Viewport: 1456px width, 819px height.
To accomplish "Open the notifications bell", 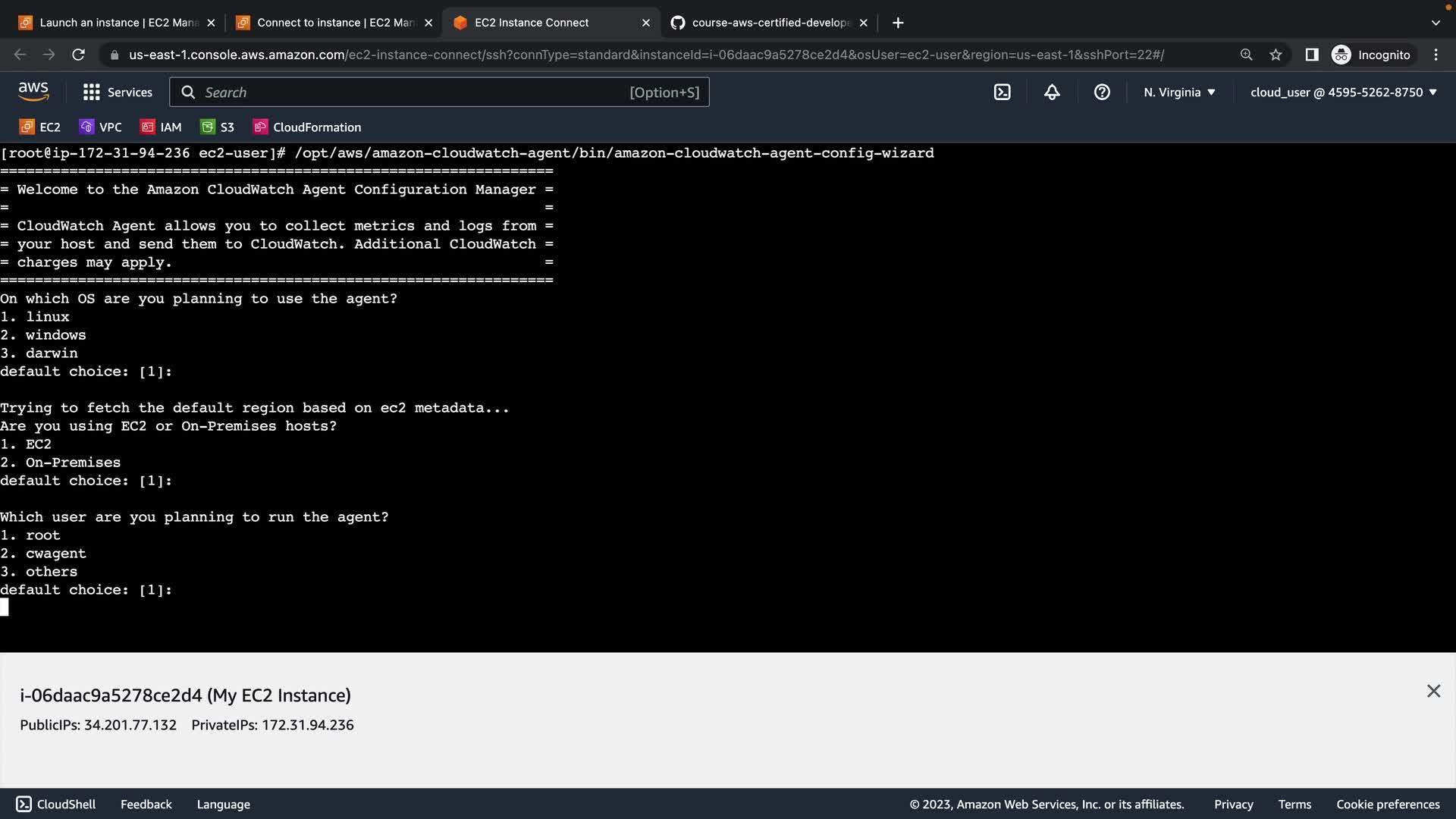I will tap(1052, 92).
